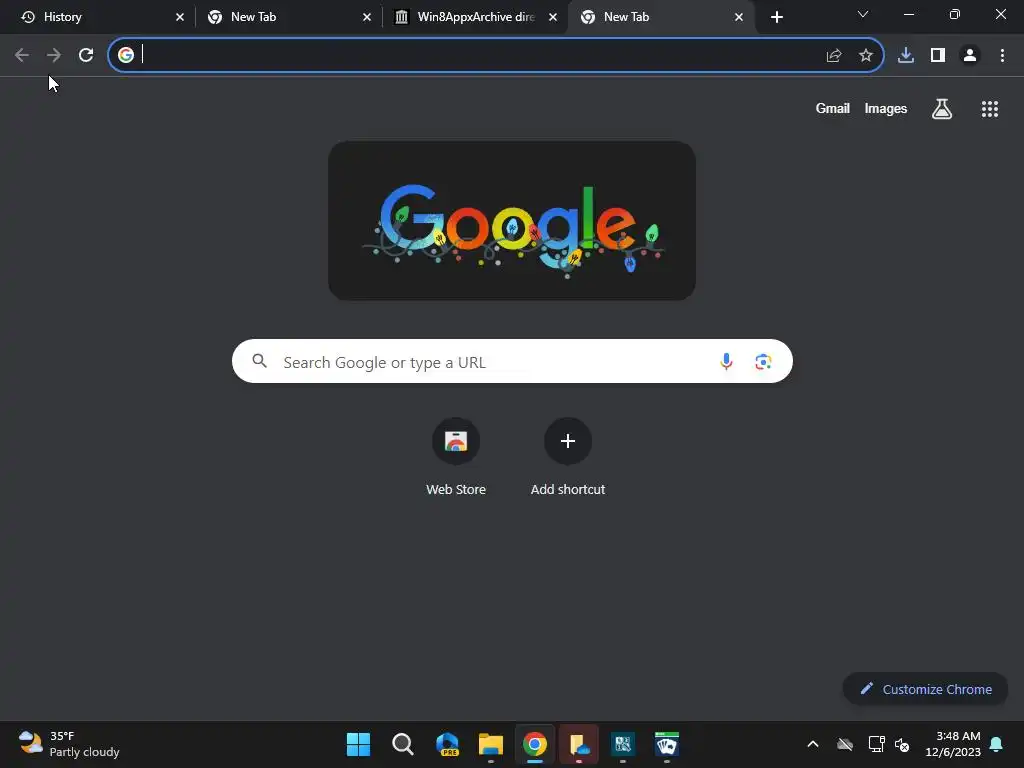1024x768 pixels.
Task: Add a new shortcut tile
Action: [568, 458]
